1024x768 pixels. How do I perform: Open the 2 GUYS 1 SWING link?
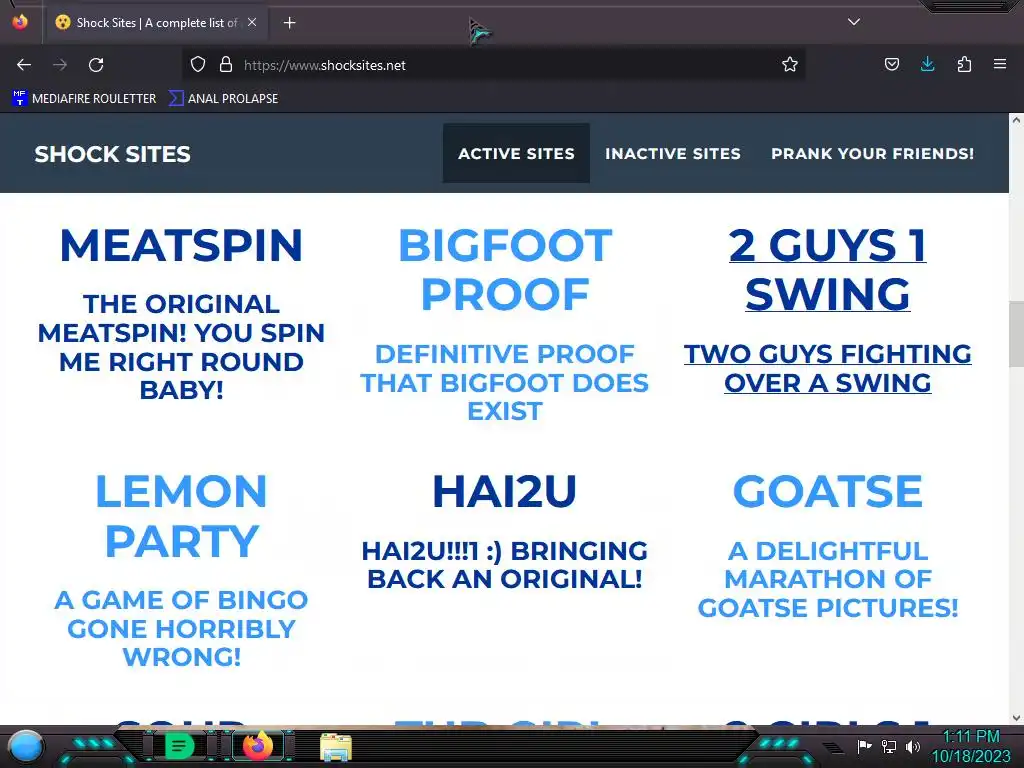[x=827, y=270]
